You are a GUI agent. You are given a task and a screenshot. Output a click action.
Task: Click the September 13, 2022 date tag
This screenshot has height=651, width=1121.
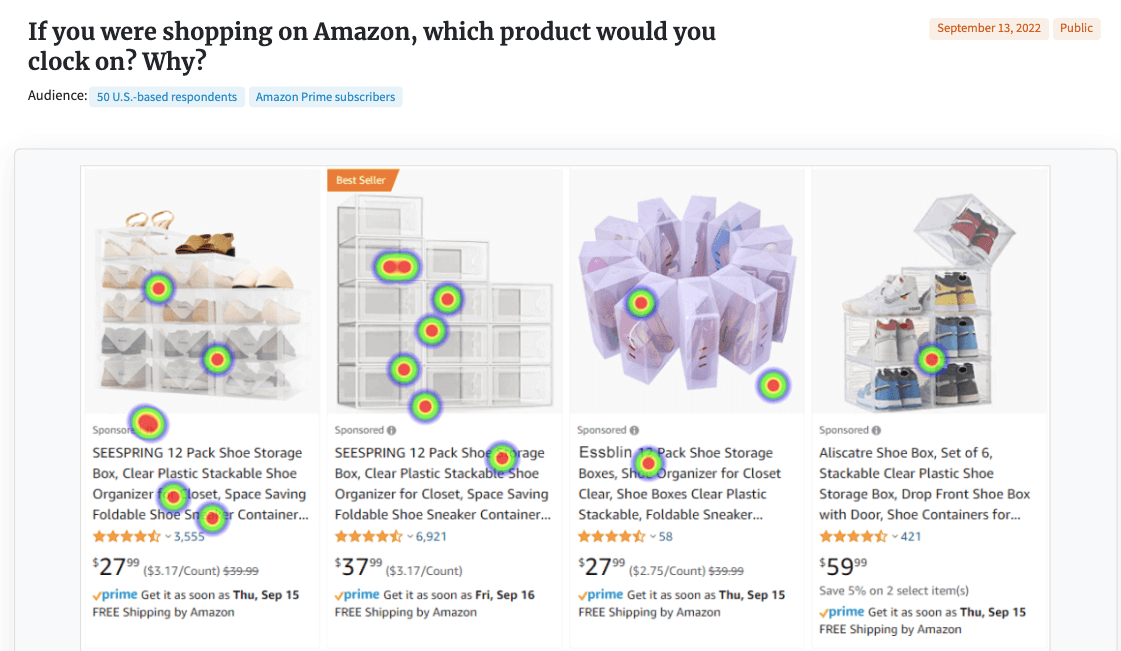(x=989, y=28)
